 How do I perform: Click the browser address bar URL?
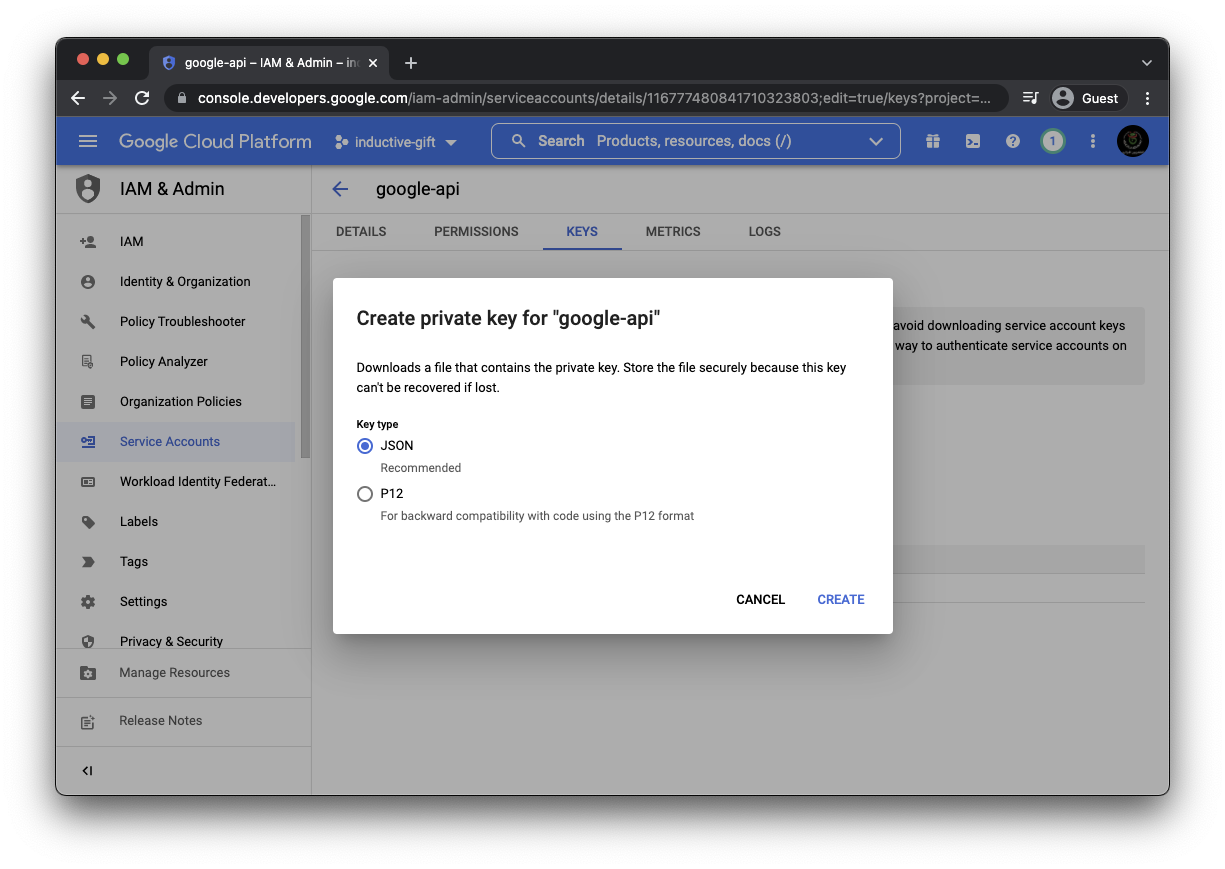coord(594,98)
